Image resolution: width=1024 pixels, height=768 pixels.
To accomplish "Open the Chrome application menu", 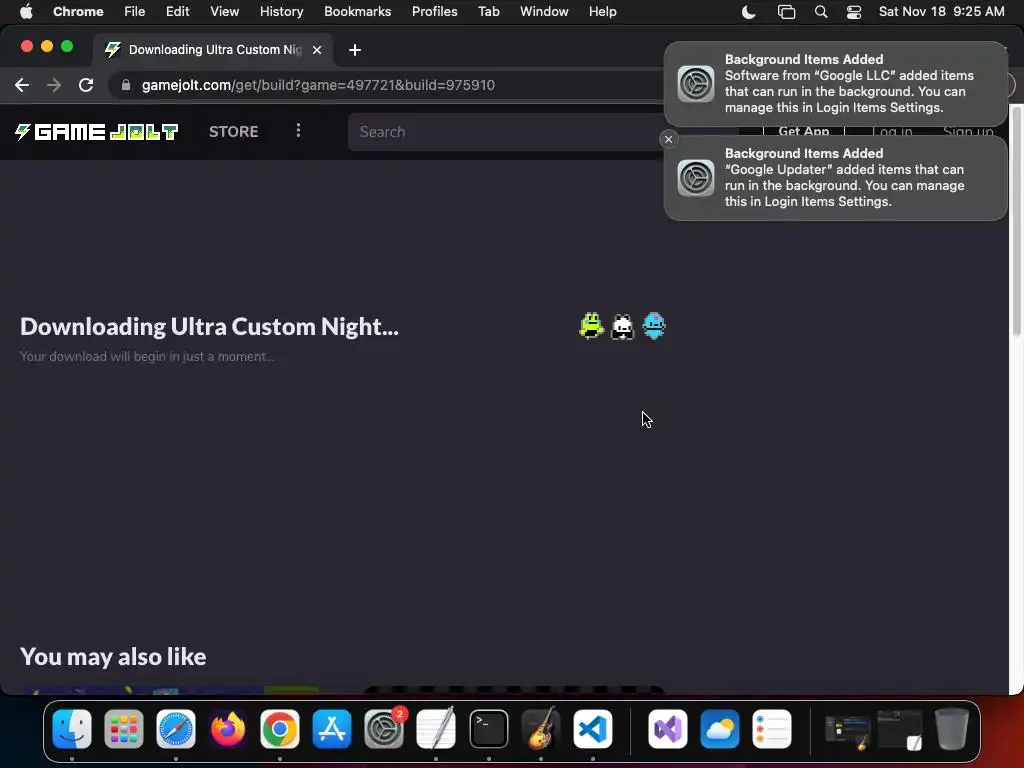I will 78,12.
